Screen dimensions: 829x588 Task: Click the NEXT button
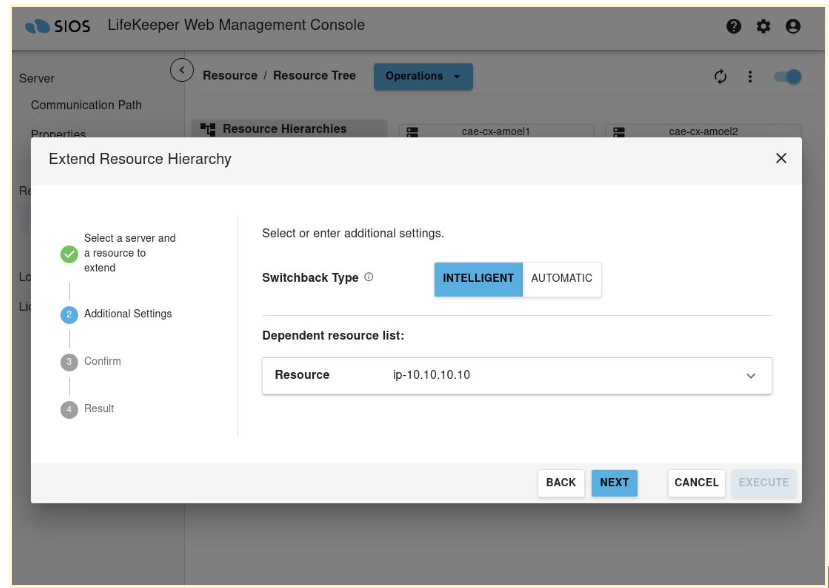click(614, 483)
